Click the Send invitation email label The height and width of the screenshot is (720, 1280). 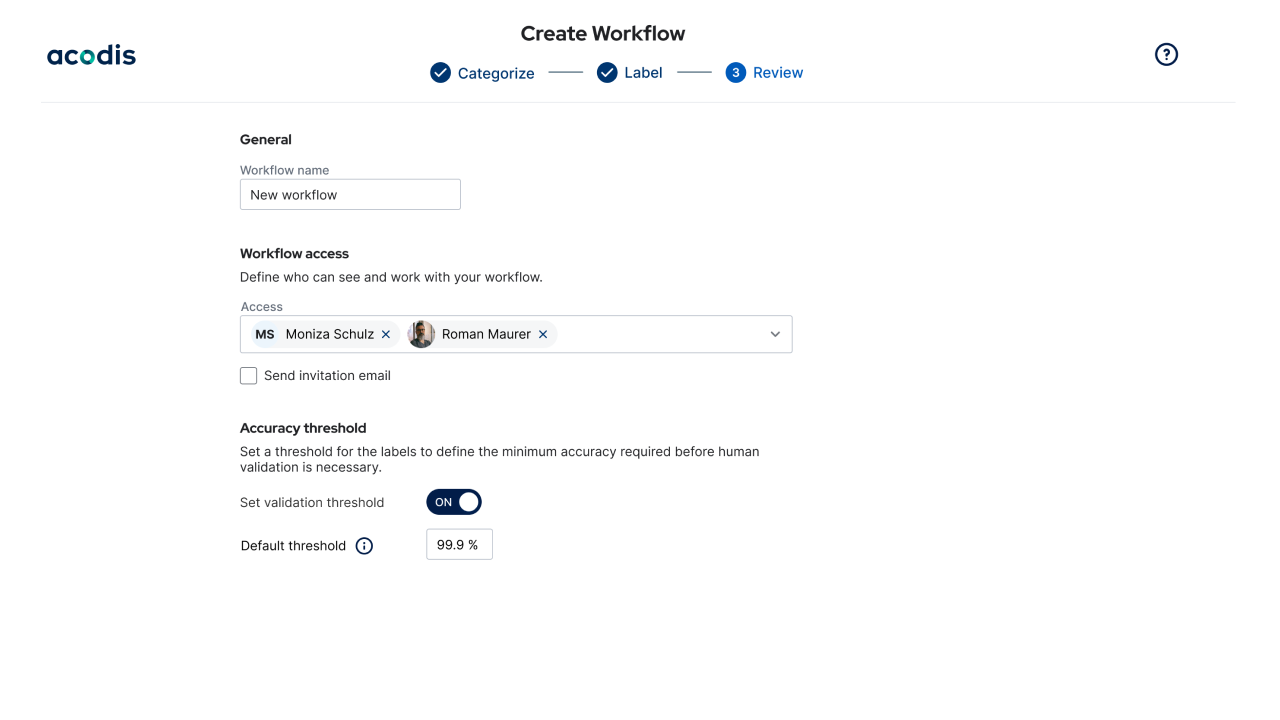pyautogui.click(x=327, y=376)
